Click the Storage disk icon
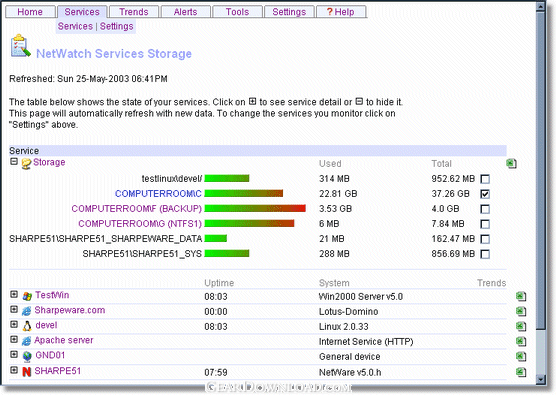This screenshot has height=395, width=556. point(26,163)
